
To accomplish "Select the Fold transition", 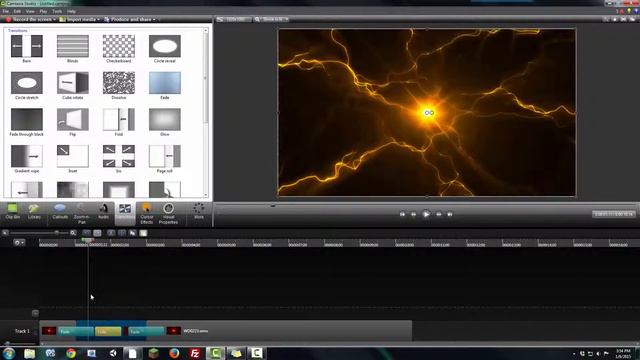I will (x=119, y=120).
